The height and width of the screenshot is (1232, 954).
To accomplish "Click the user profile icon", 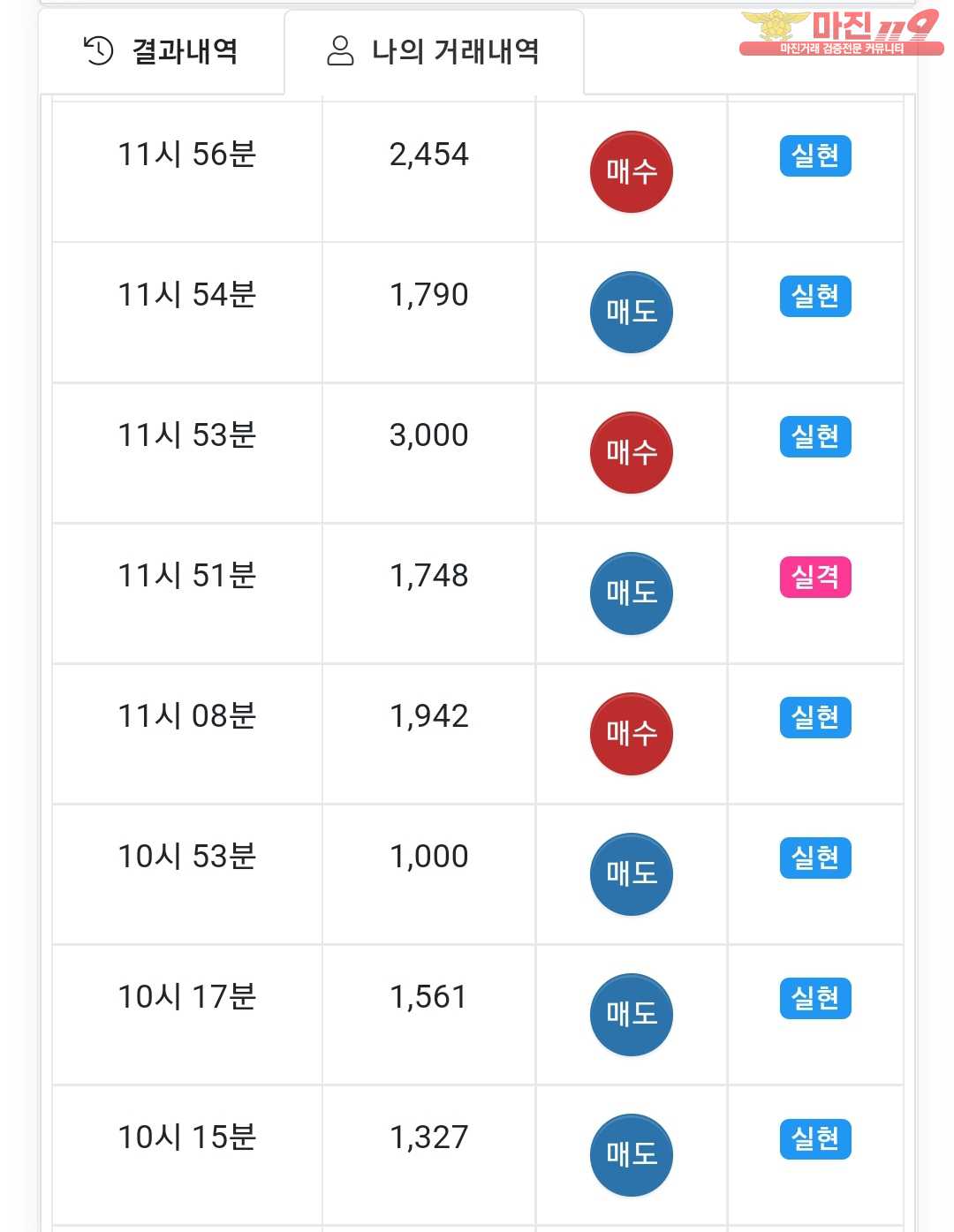I will [x=340, y=51].
